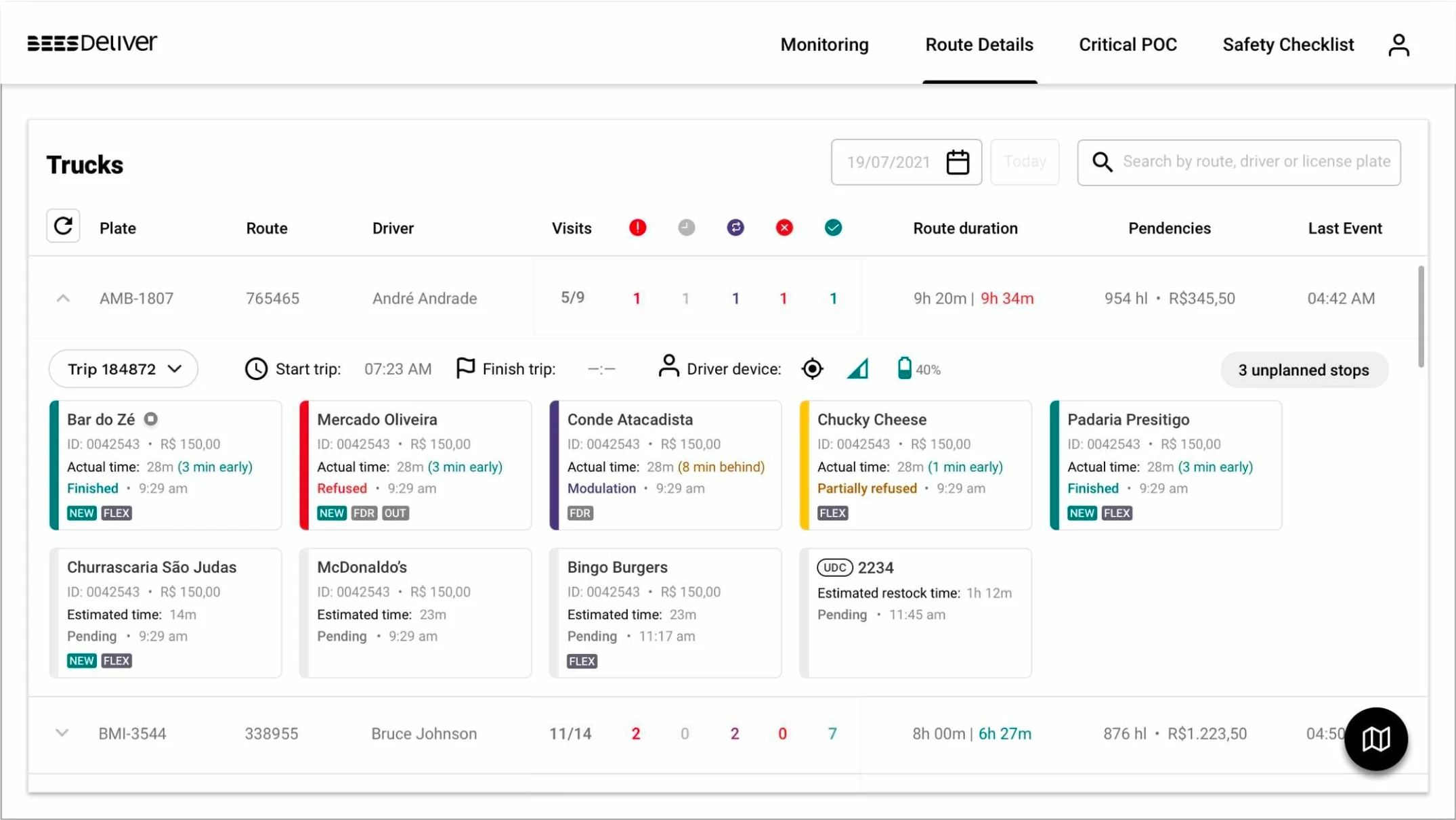Click the refresh icon beside Plate
Viewport: 1456px width, 820px height.
(x=63, y=226)
